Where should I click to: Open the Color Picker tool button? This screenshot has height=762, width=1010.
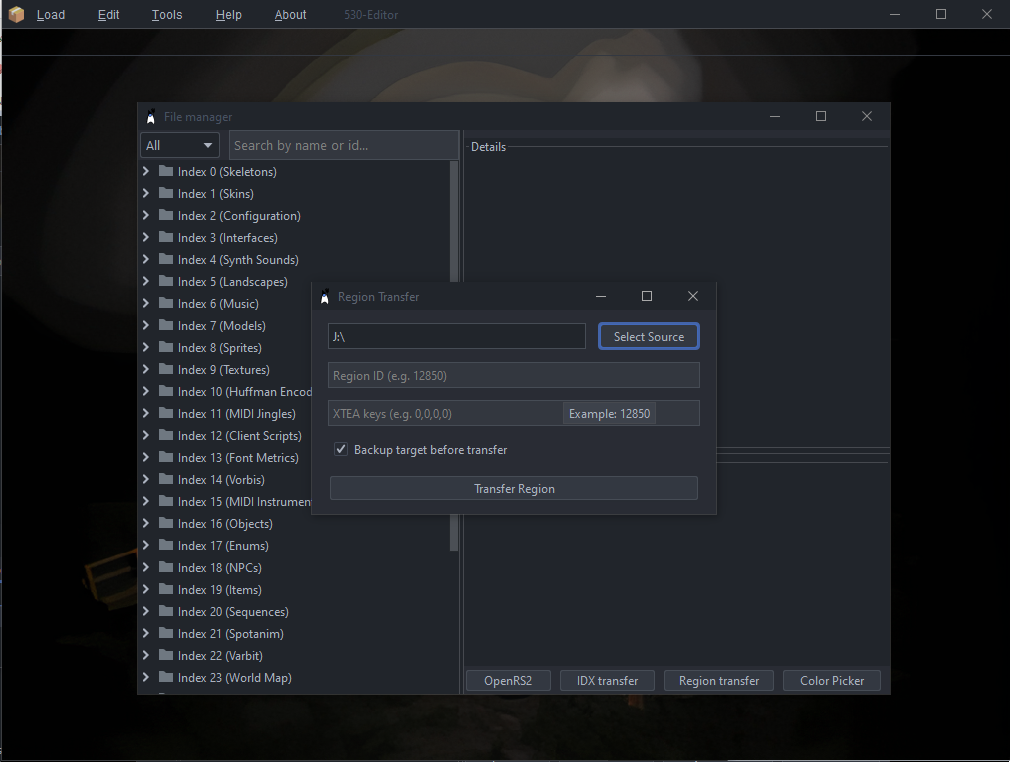pyautogui.click(x=832, y=681)
